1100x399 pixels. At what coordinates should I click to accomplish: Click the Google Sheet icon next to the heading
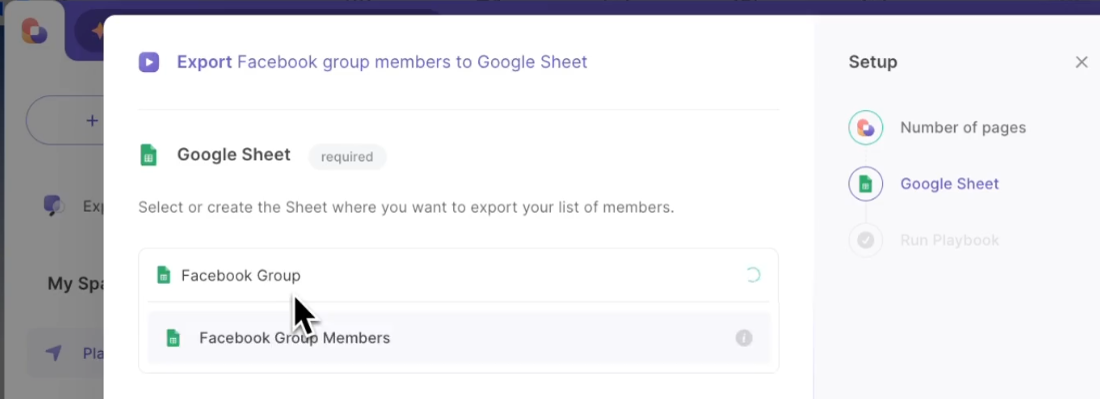pos(148,155)
